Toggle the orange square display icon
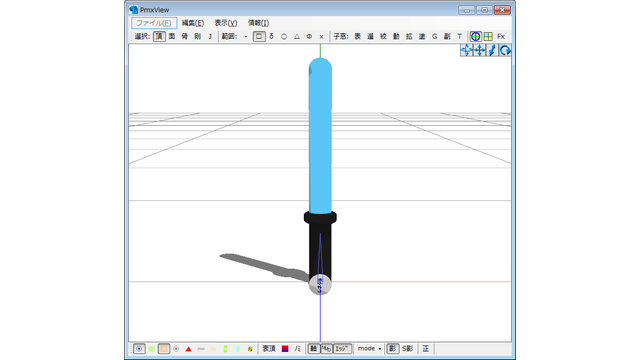This screenshot has height=360, width=640. (x=164, y=349)
